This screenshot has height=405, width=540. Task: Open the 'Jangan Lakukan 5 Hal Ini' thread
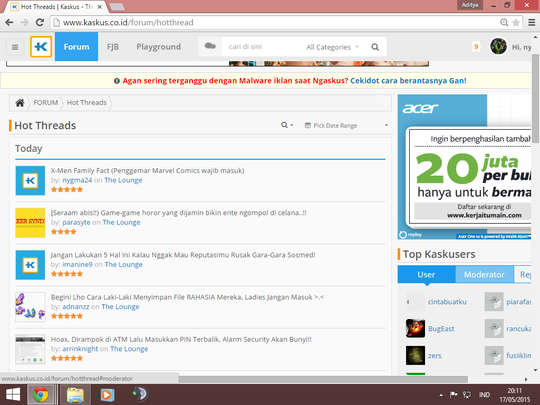tap(183, 255)
